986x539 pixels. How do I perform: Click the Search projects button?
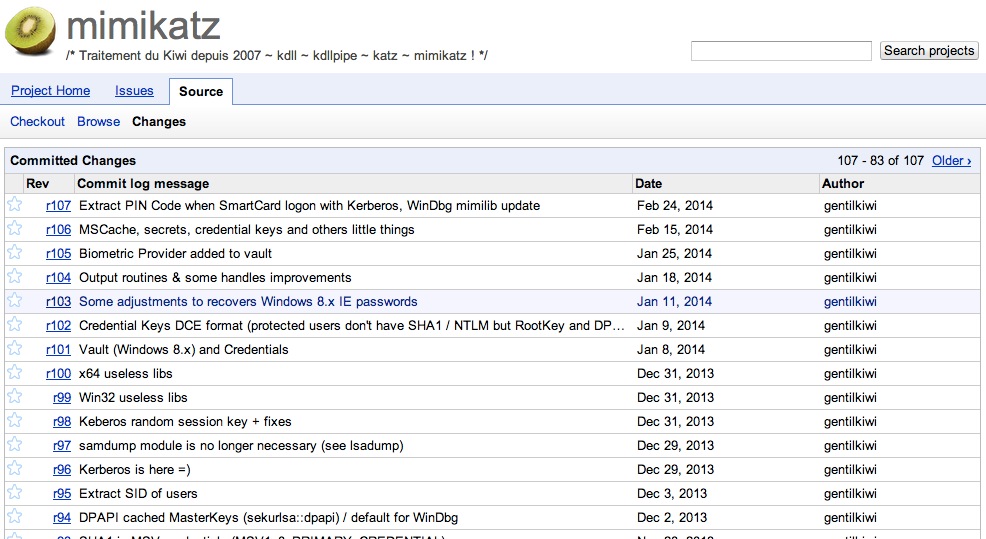tap(929, 50)
